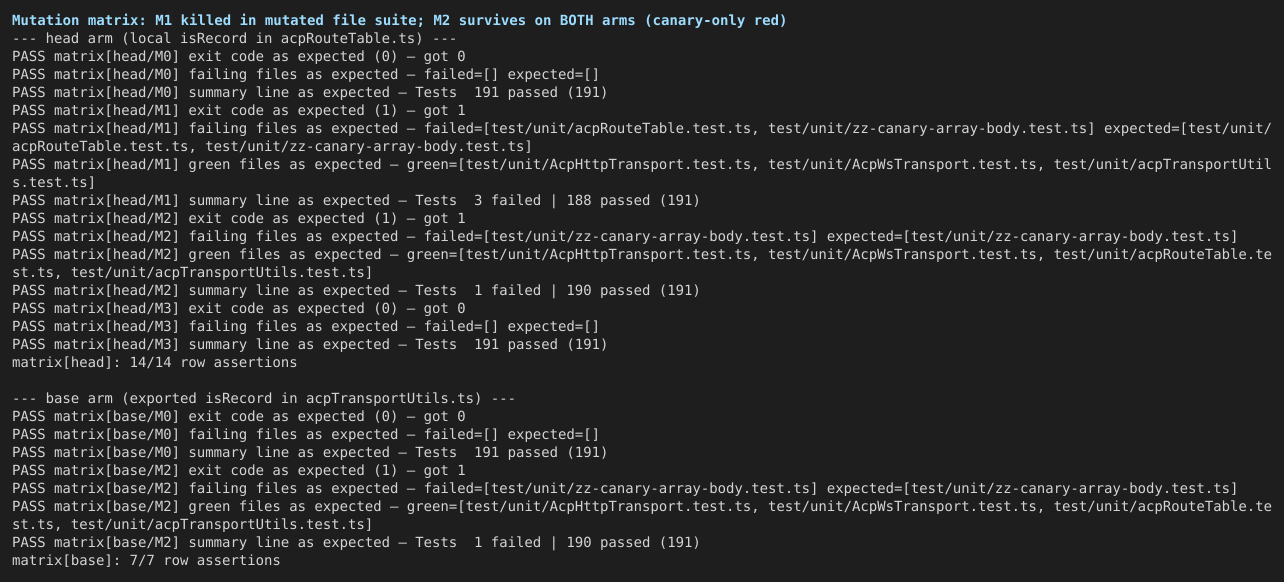1284x582 pixels.
Task: Select the '--- base arm' section header
Action: 264,399
